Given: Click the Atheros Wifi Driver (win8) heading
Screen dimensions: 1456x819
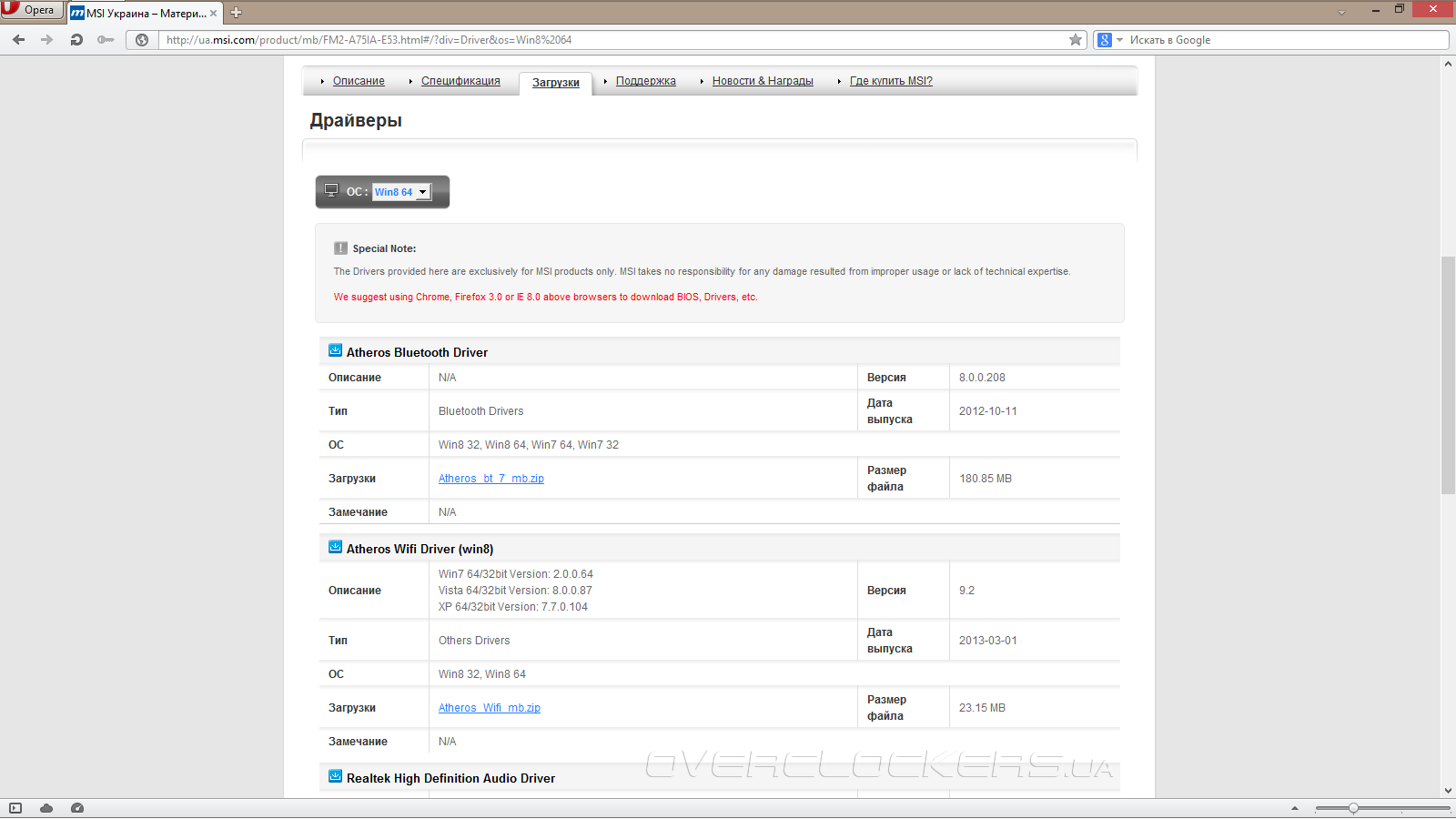Looking at the screenshot, I should point(420,549).
